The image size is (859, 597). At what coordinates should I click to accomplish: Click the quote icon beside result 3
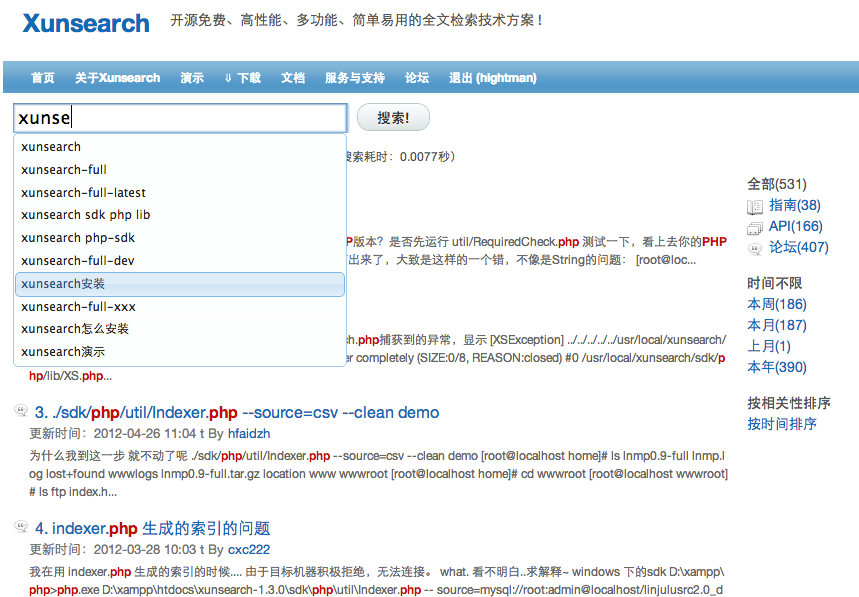coord(21,410)
